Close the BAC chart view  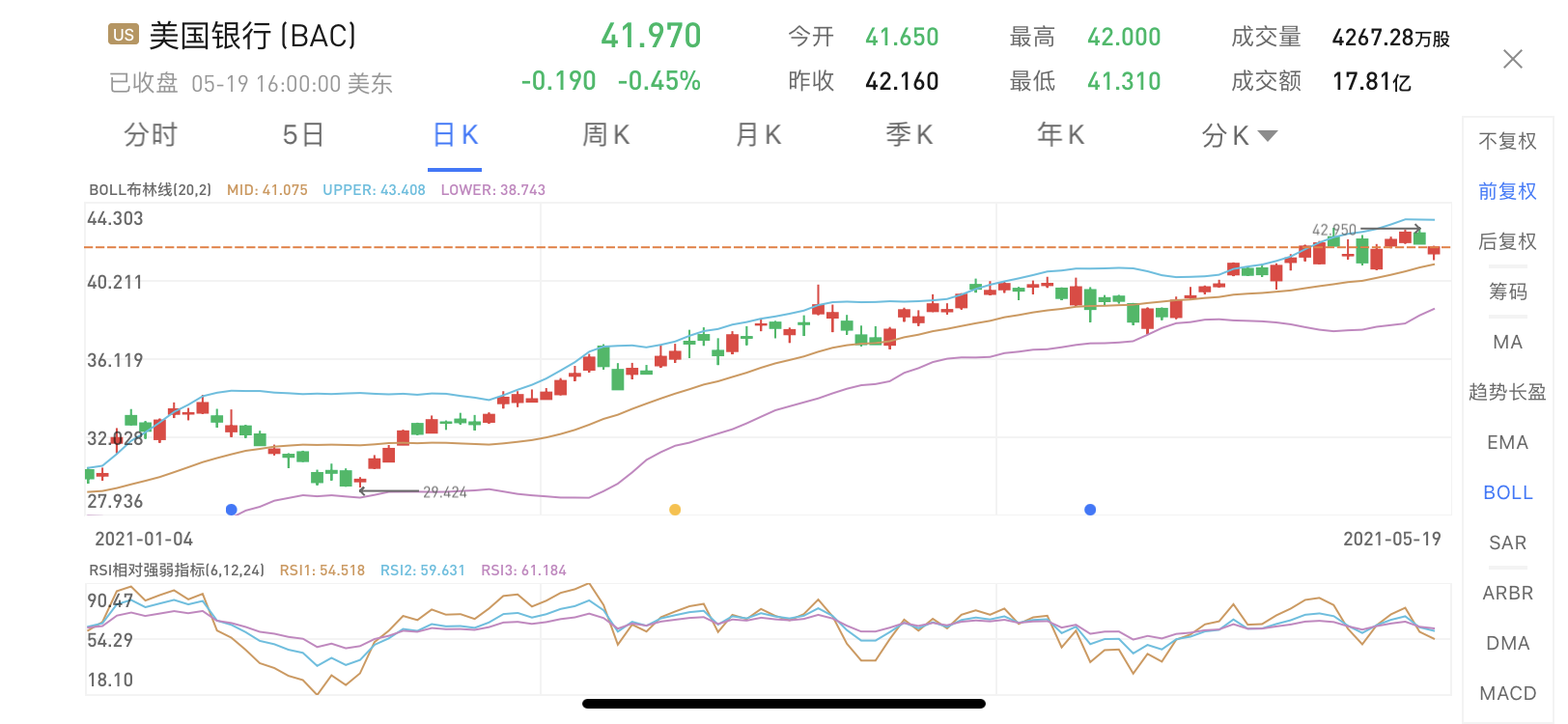(1513, 59)
